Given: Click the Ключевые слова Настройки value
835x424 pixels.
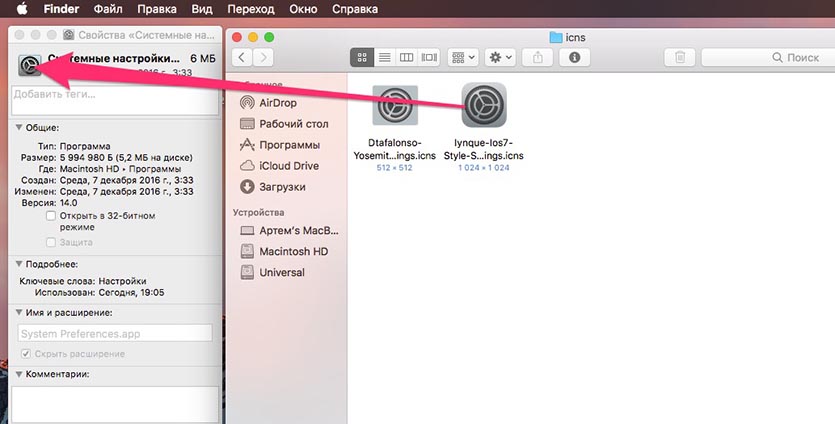Looking at the screenshot, I should (x=122, y=281).
